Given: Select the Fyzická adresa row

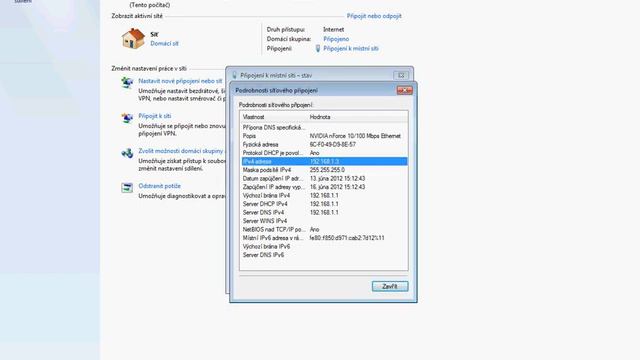Looking at the screenshot, I should (x=324, y=144).
